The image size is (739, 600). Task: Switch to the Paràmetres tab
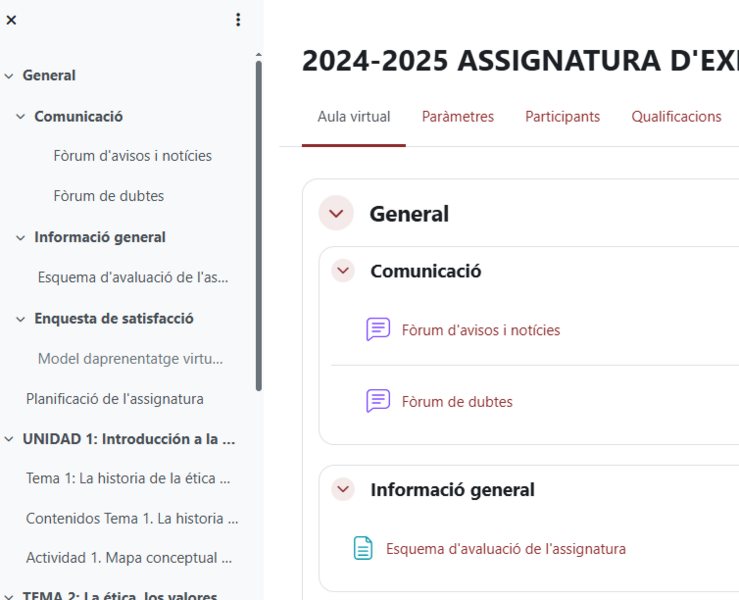[x=458, y=117]
